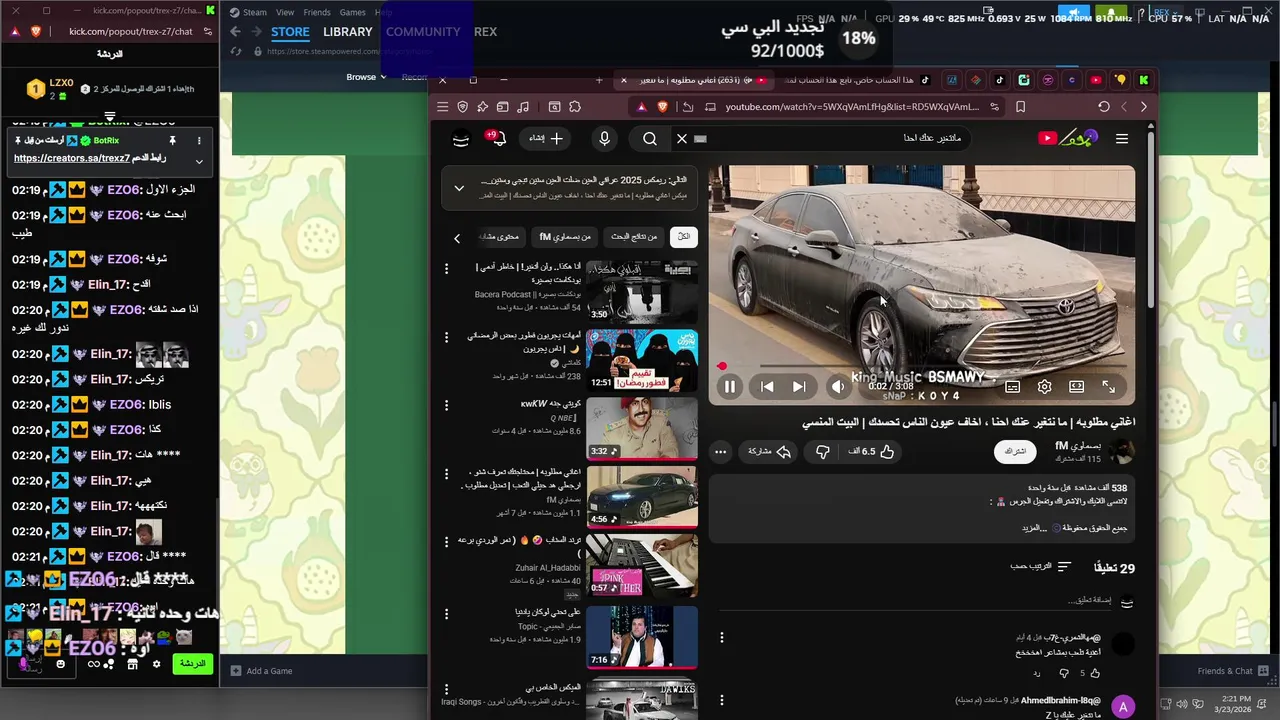Screen dimensions: 1280x720
Task: Clear the YouTube search box
Action: click(682, 139)
